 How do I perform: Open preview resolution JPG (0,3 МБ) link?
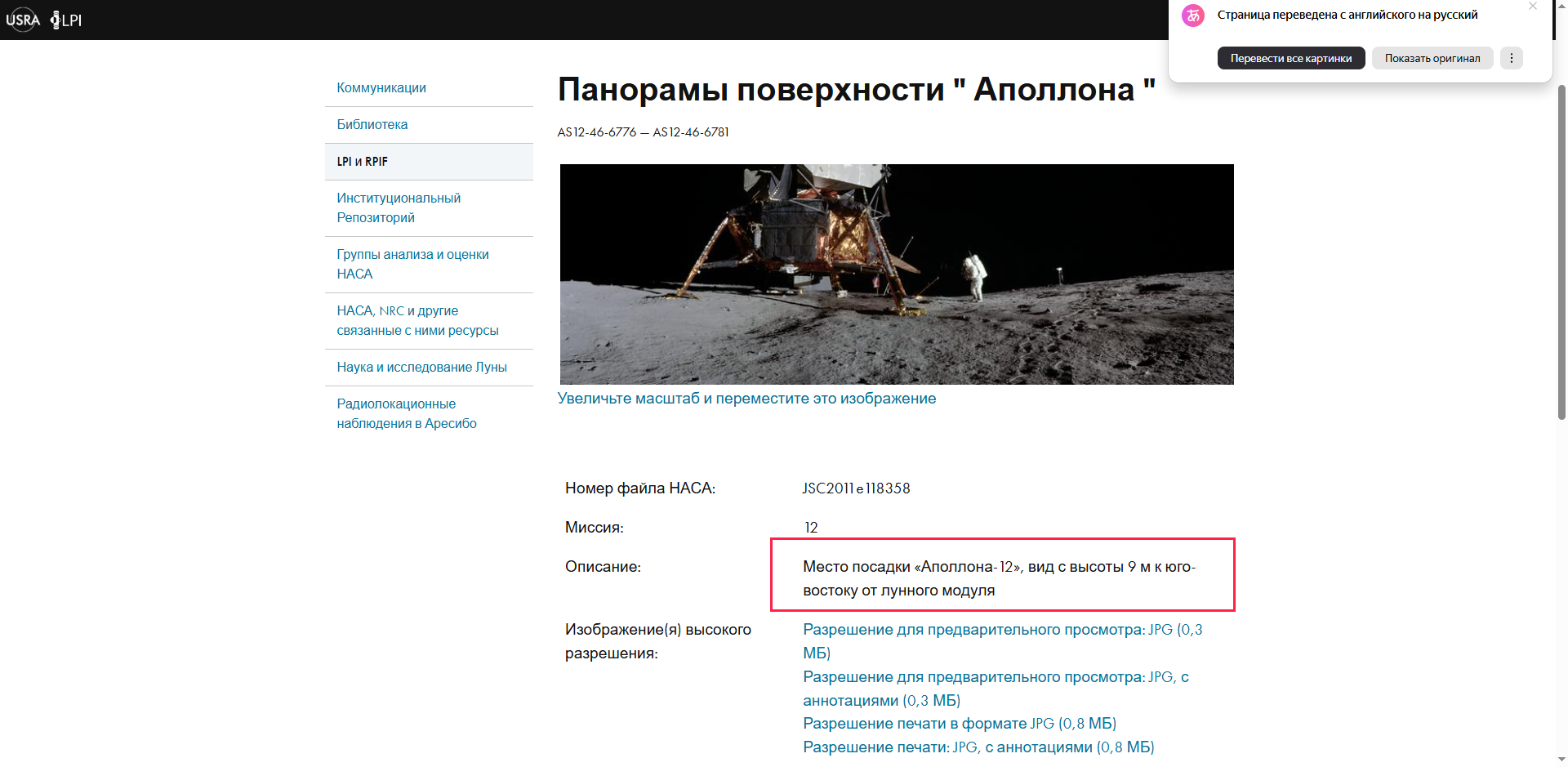(x=1002, y=630)
